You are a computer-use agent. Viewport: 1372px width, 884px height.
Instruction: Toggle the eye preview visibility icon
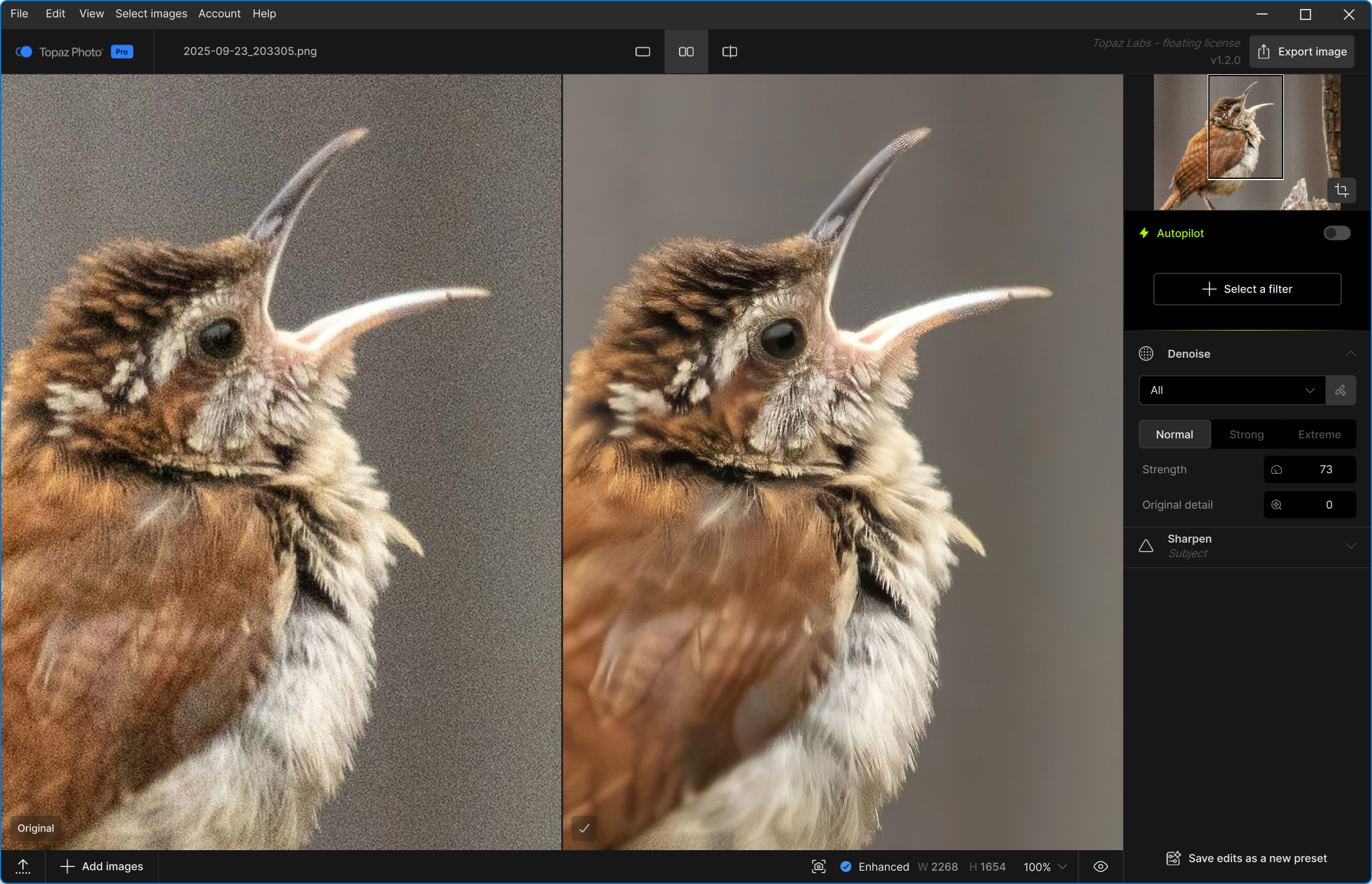pos(1100,866)
